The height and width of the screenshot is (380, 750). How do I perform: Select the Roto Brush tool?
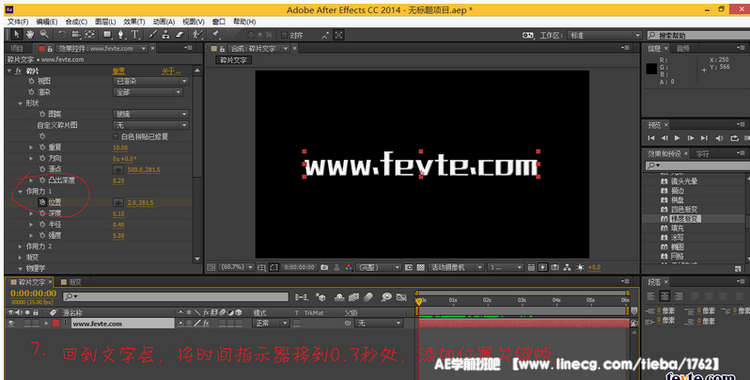pyautogui.click(x=198, y=34)
